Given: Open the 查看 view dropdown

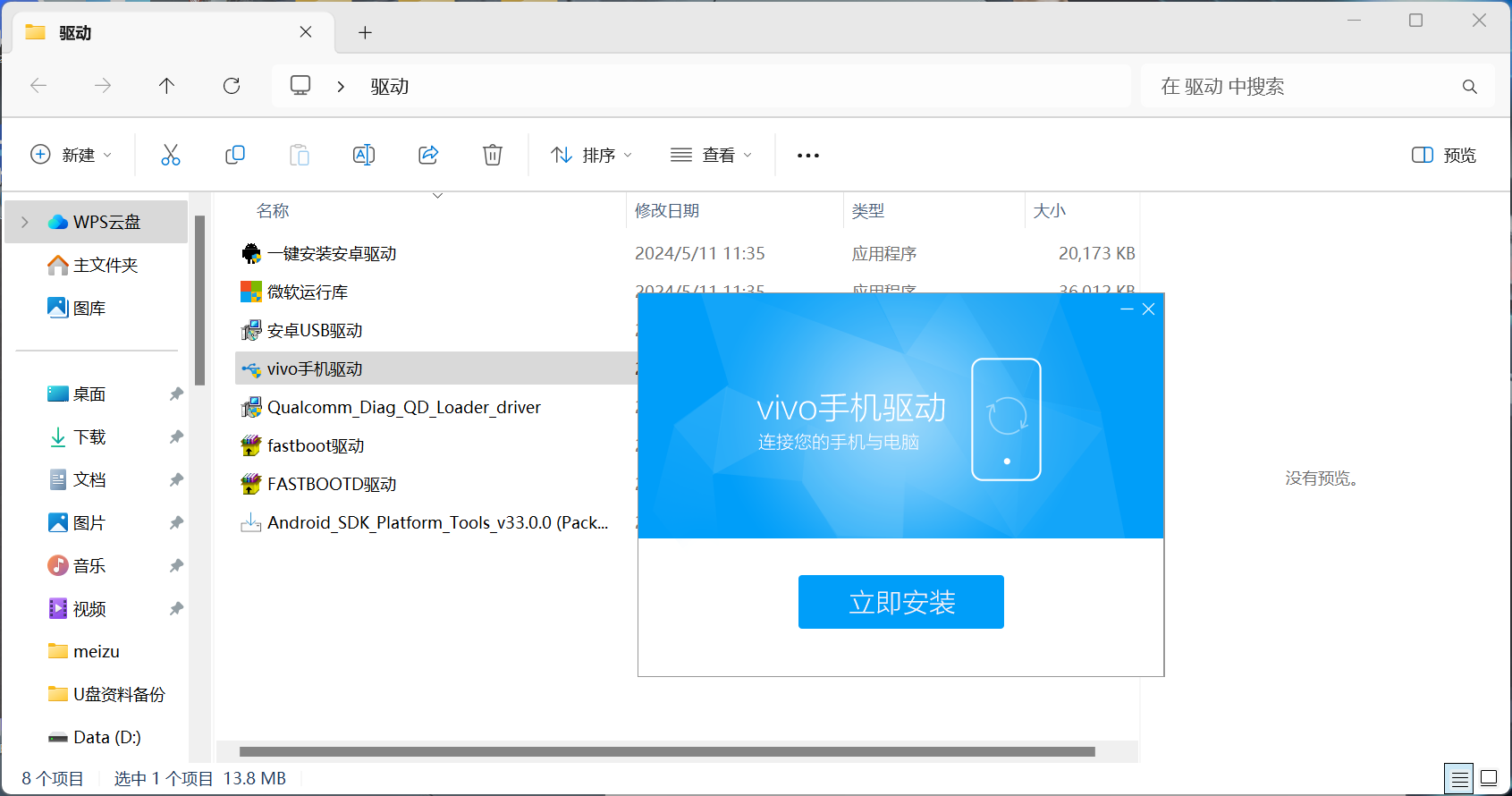Looking at the screenshot, I should point(712,155).
